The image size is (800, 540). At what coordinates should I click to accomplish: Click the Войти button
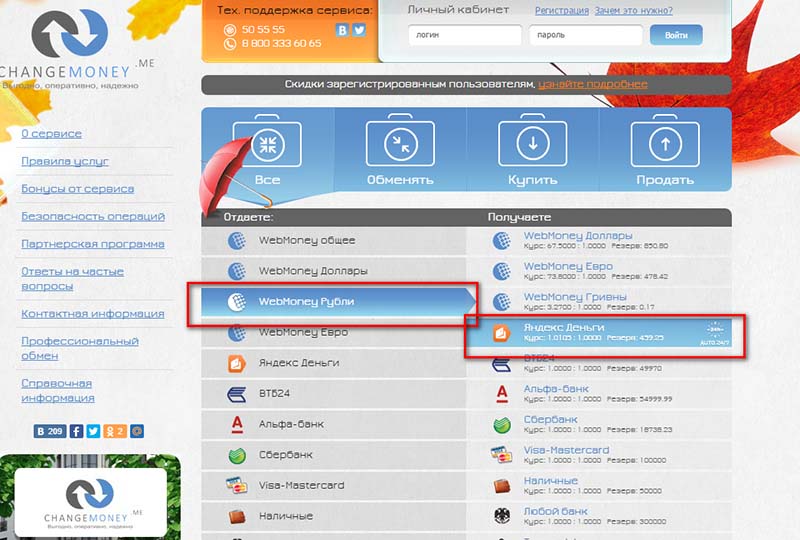pos(676,35)
